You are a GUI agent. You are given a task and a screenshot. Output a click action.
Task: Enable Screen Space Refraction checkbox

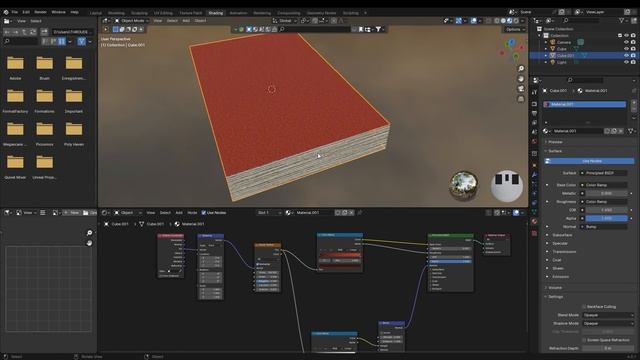click(584, 340)
